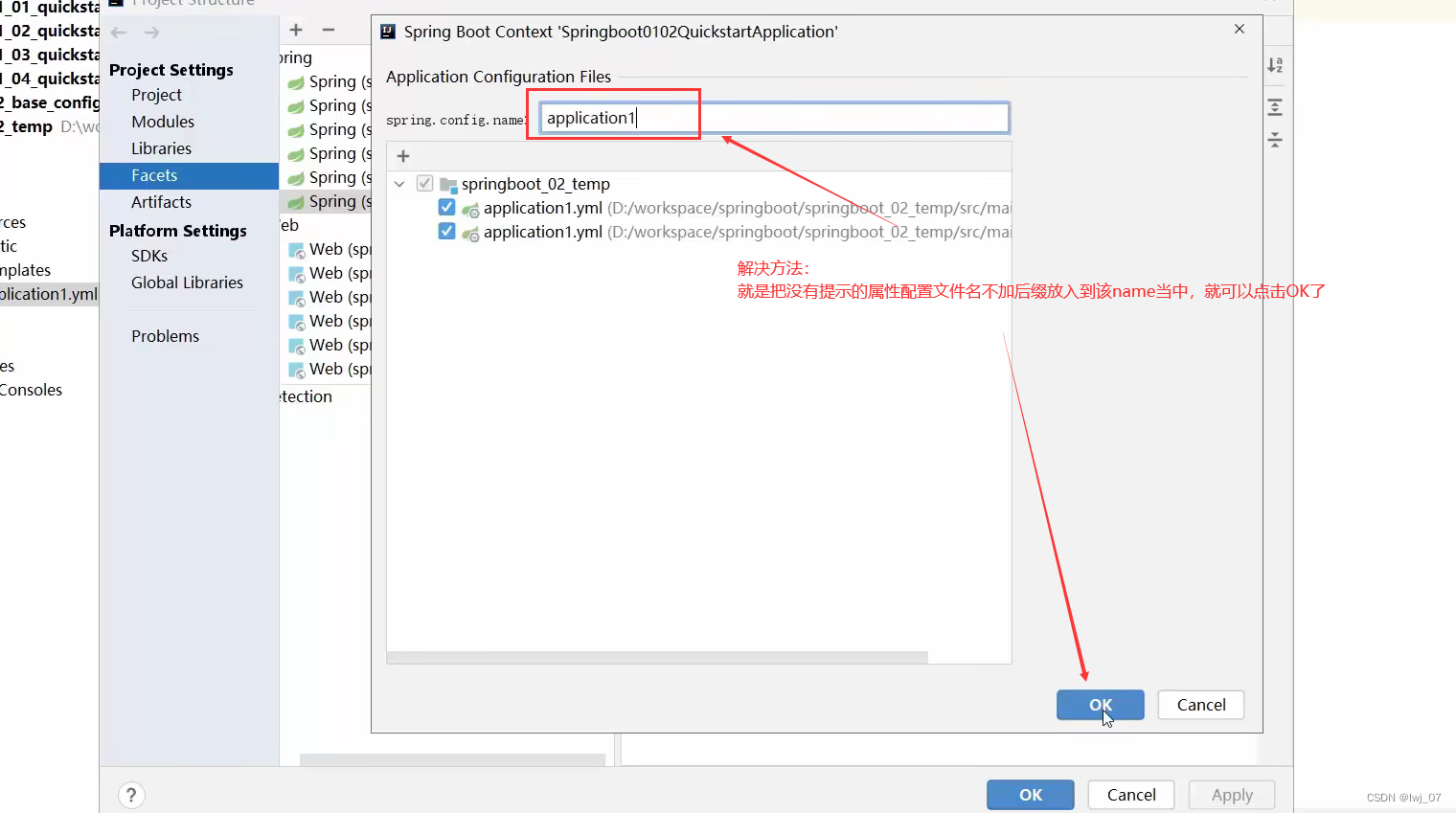Select the _base_config module in project tree
1456x813 pixels.
[49, 102]
